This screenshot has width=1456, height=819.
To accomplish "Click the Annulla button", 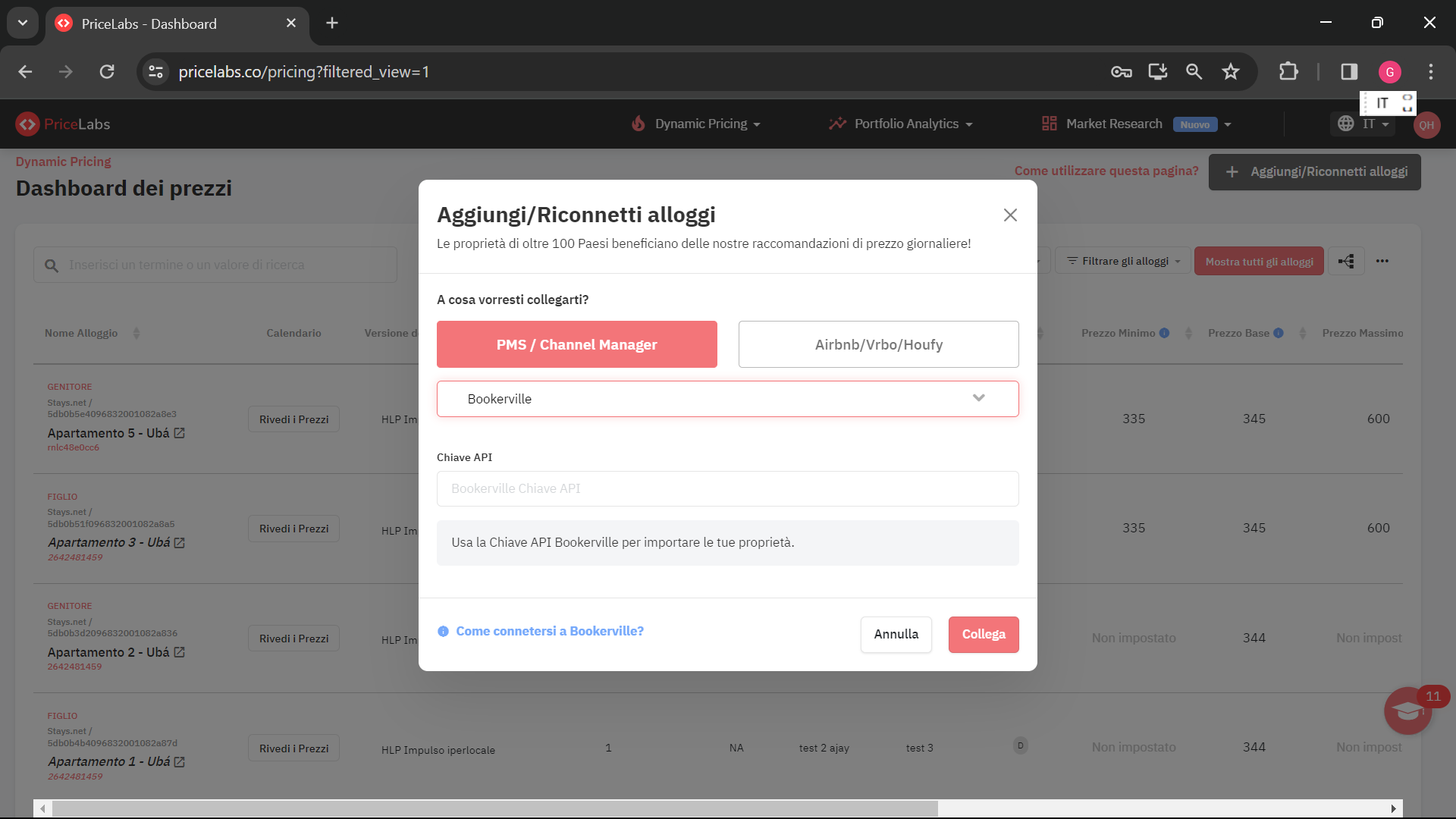I will click(x=896, y=634).
